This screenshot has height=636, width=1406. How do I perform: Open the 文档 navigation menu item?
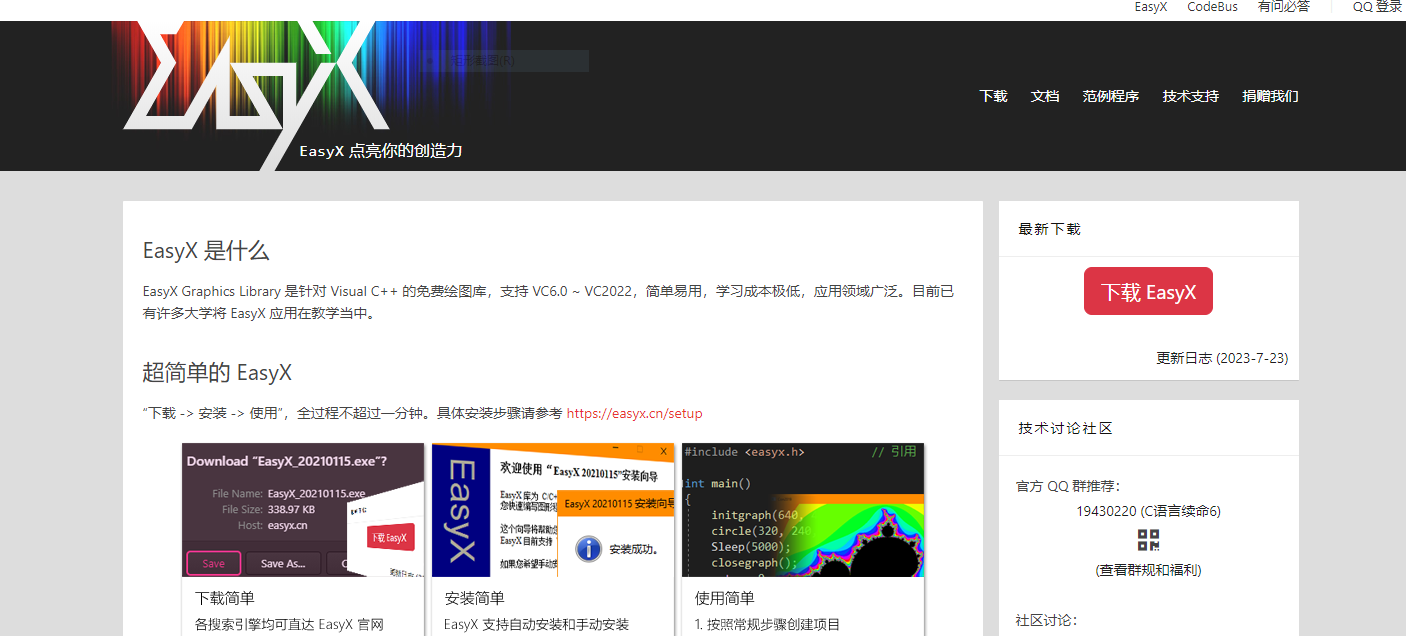[x=1045, y=96]
